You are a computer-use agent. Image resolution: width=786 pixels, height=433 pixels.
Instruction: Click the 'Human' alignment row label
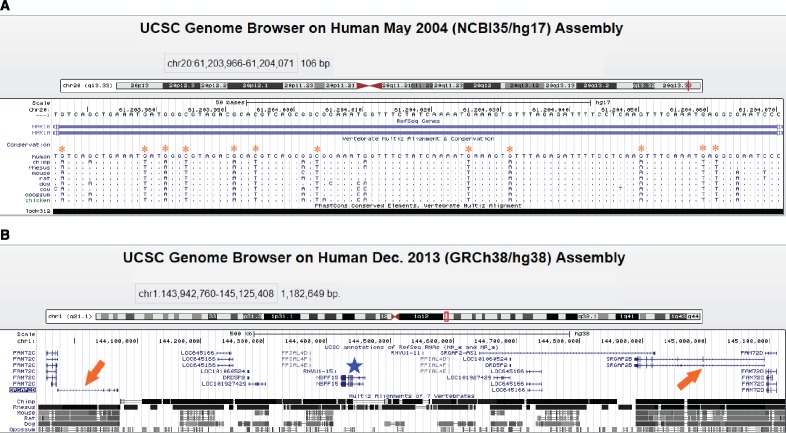pyautogui.click(x=41, y=157)
